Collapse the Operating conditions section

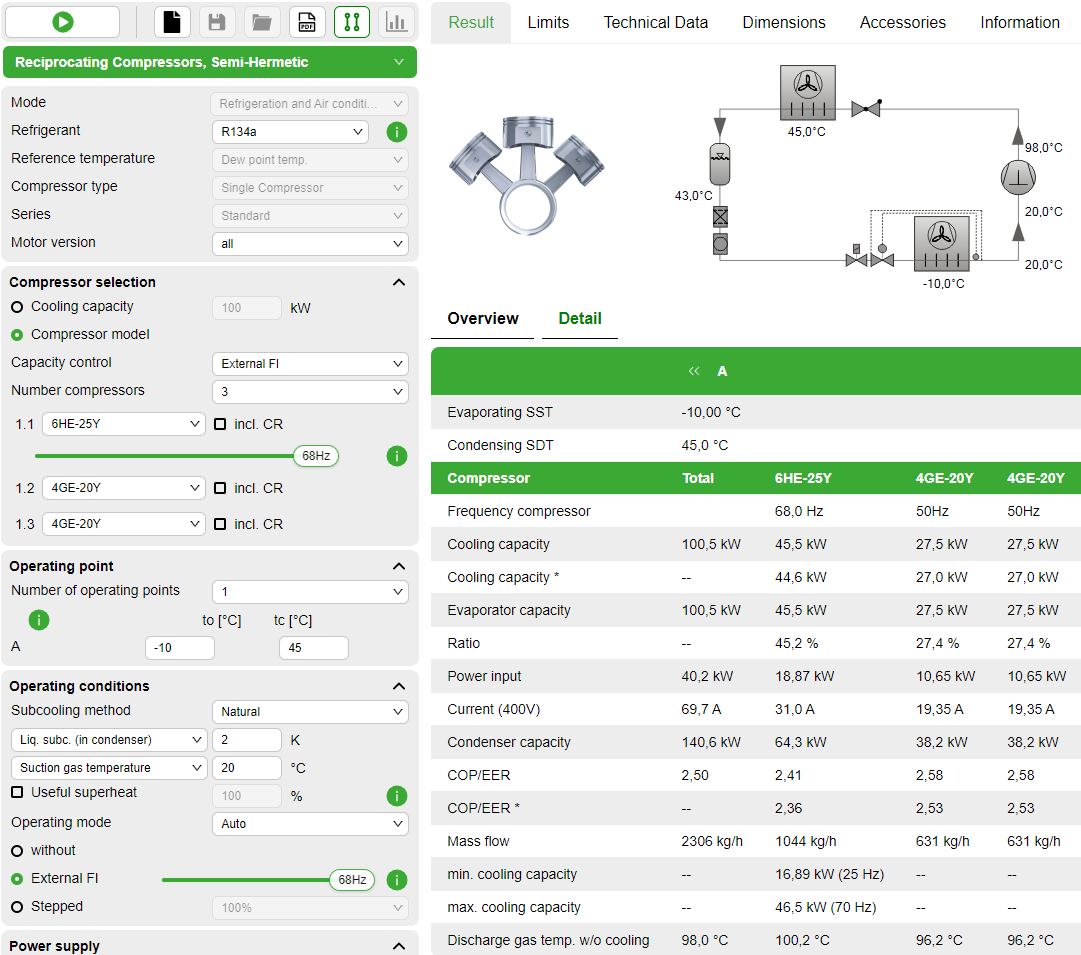(x=398, y=686)
